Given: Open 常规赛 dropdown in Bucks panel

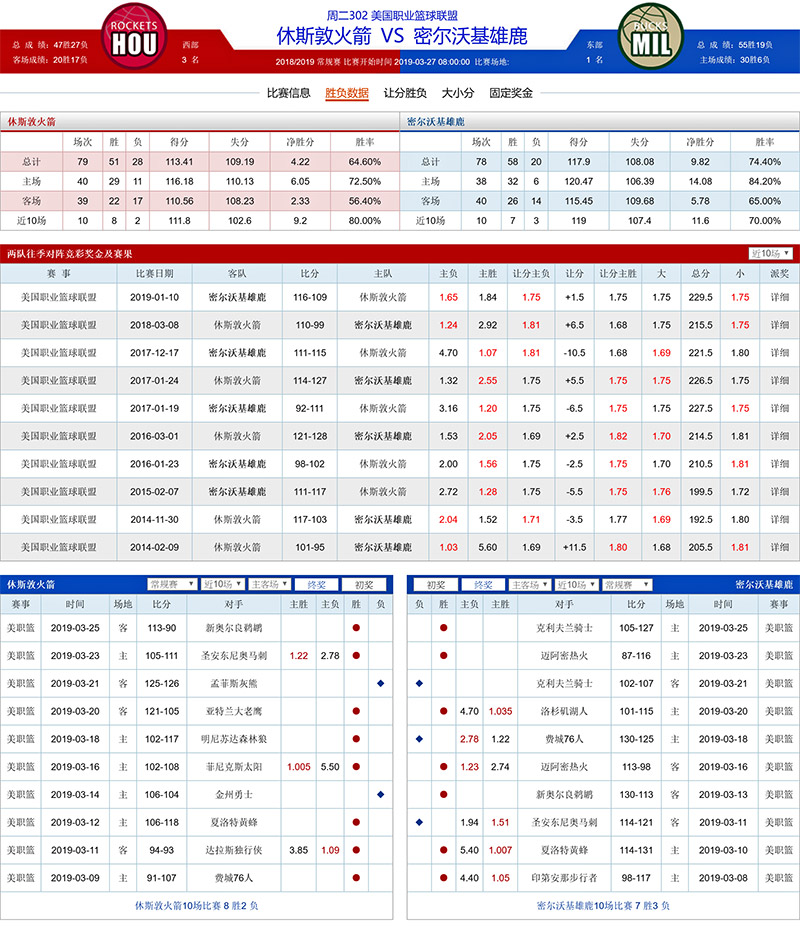Looking at the screenshot, I should (627, 585).
